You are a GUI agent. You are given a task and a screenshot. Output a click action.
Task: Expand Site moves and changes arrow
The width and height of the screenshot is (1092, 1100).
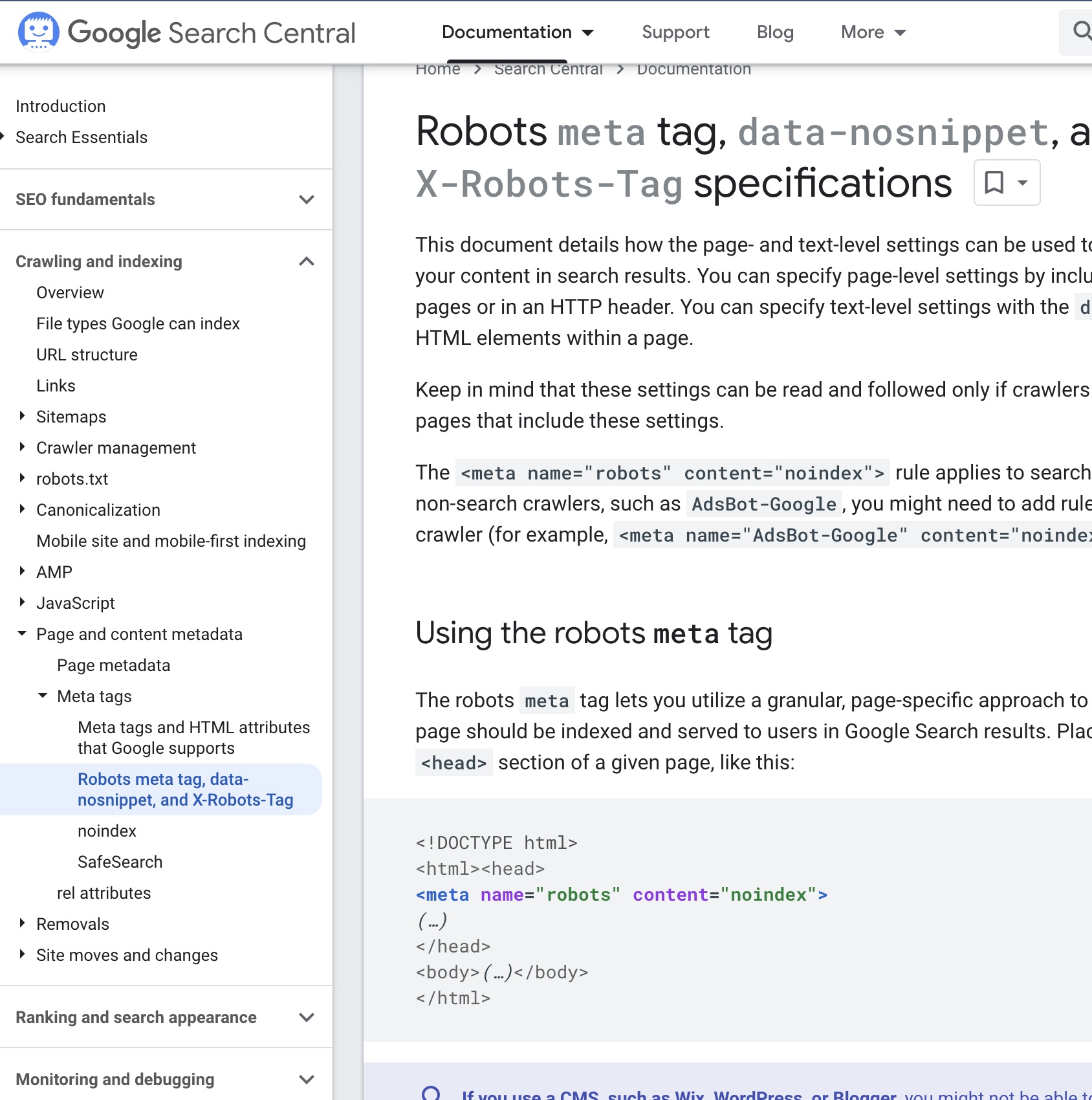[22, 954]
